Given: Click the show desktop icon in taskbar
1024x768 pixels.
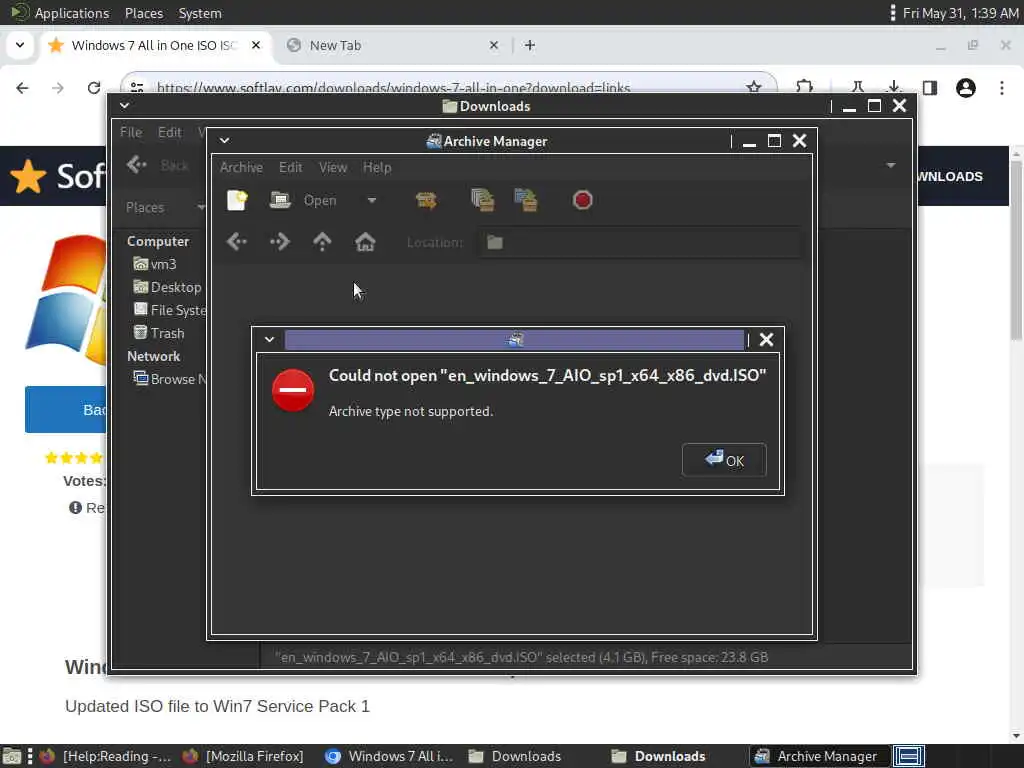Looking at the screenshot, I should point(12,757).
